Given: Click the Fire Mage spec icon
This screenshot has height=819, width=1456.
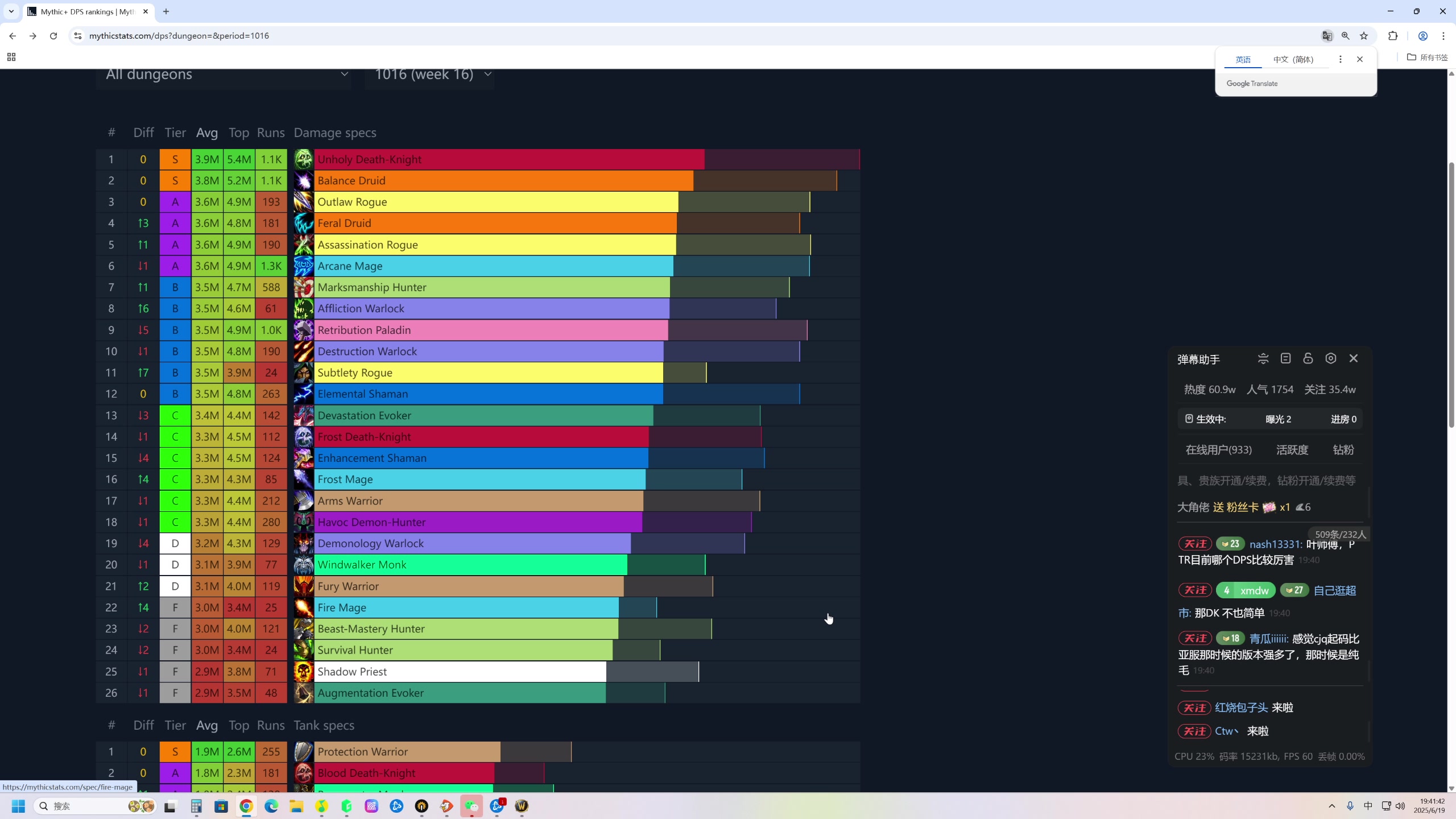Looking at the screenshot, I should coord(304,607).
